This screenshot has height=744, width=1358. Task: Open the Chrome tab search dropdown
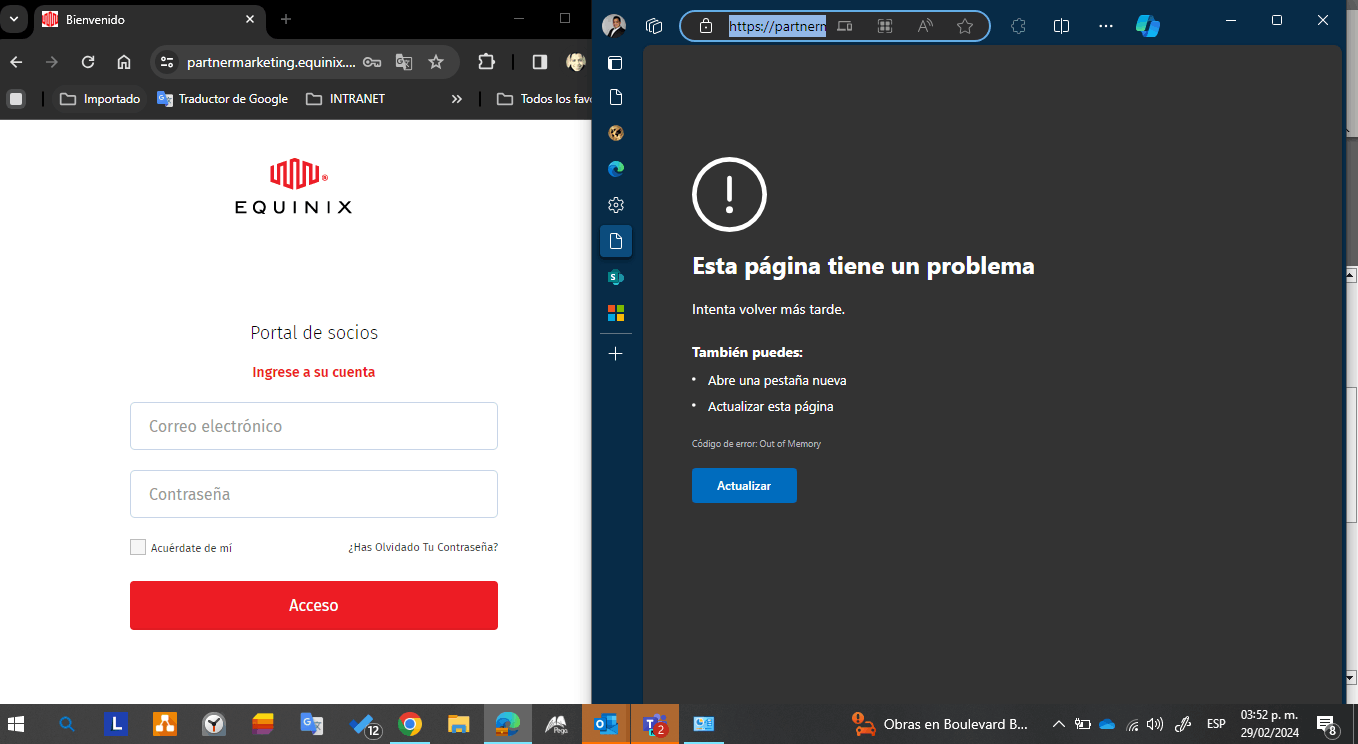point(14,19)
